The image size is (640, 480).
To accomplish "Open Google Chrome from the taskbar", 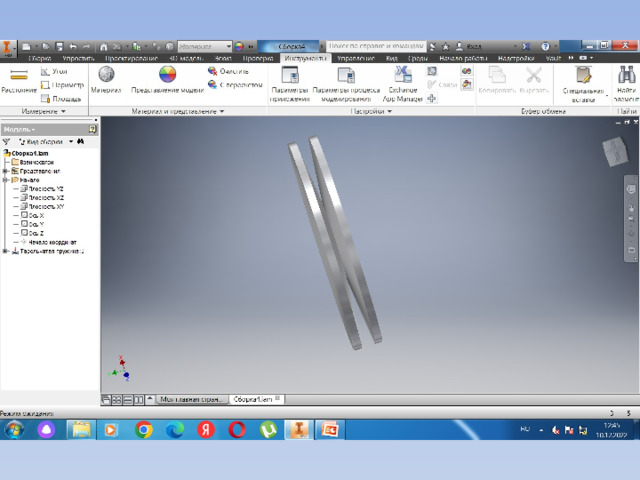I will point(144,429).
